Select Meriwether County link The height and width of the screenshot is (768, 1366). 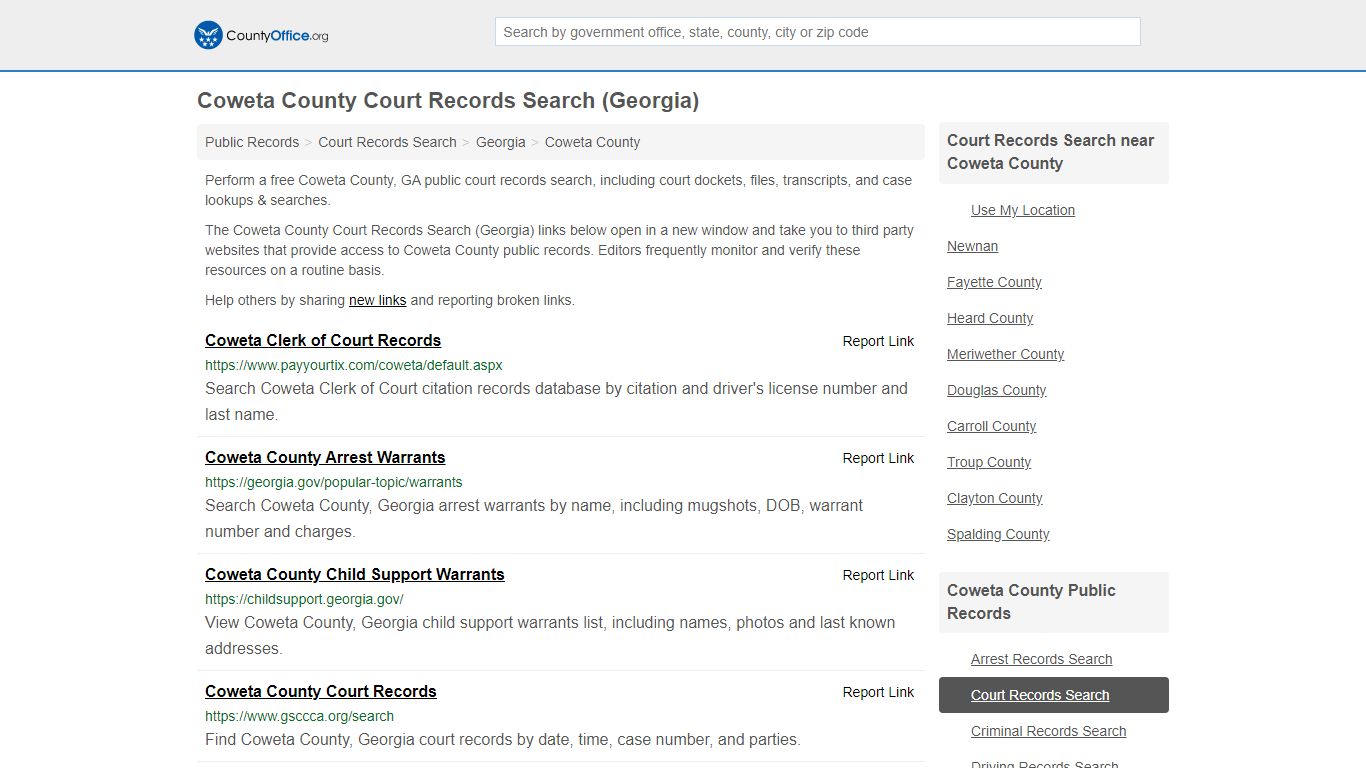click(x=1005, y=354)
